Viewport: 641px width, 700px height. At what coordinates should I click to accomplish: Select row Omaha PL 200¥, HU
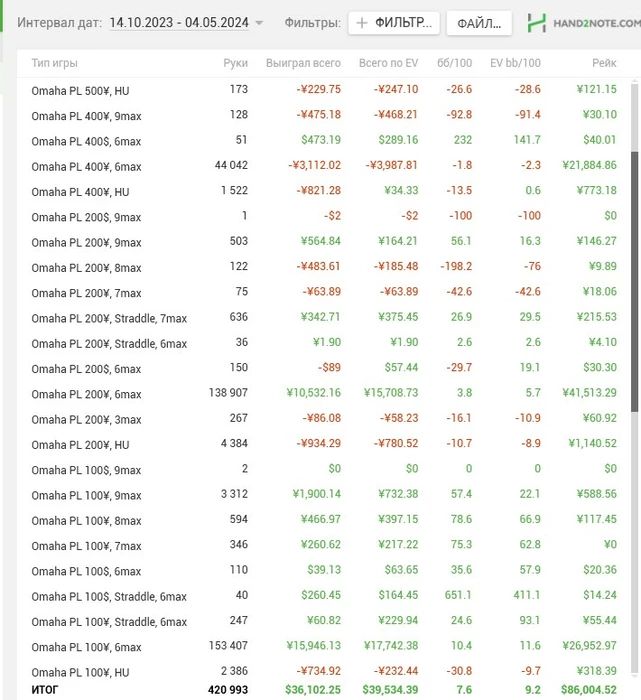(324, 444)
